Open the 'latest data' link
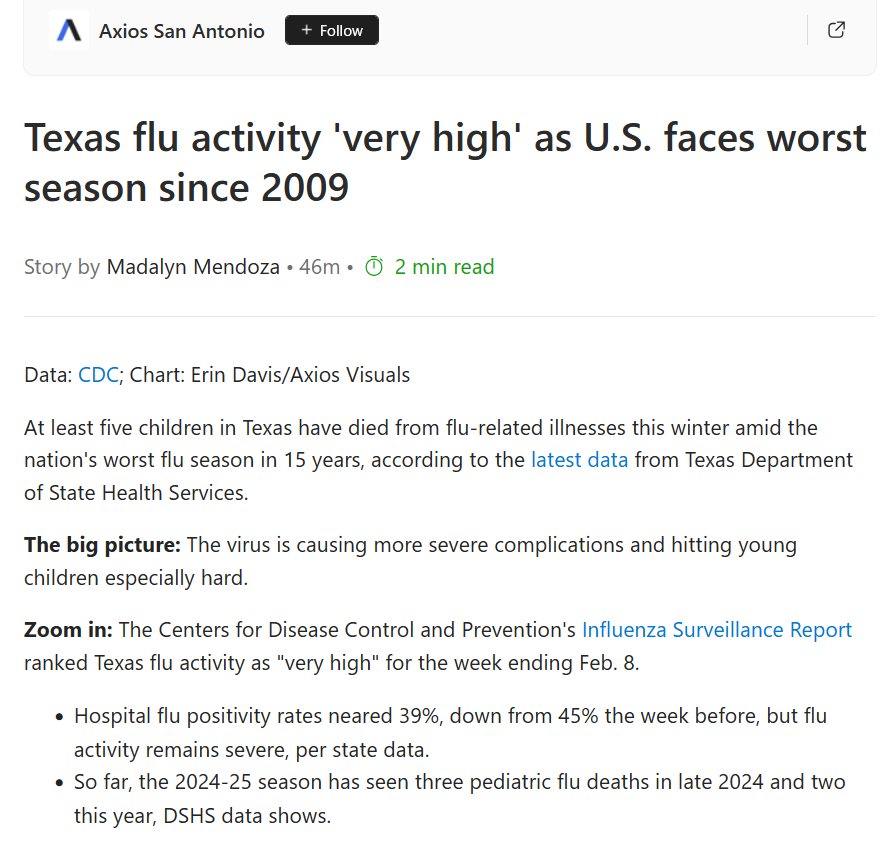Screen dimensions: 888x844 click(579, 460)
